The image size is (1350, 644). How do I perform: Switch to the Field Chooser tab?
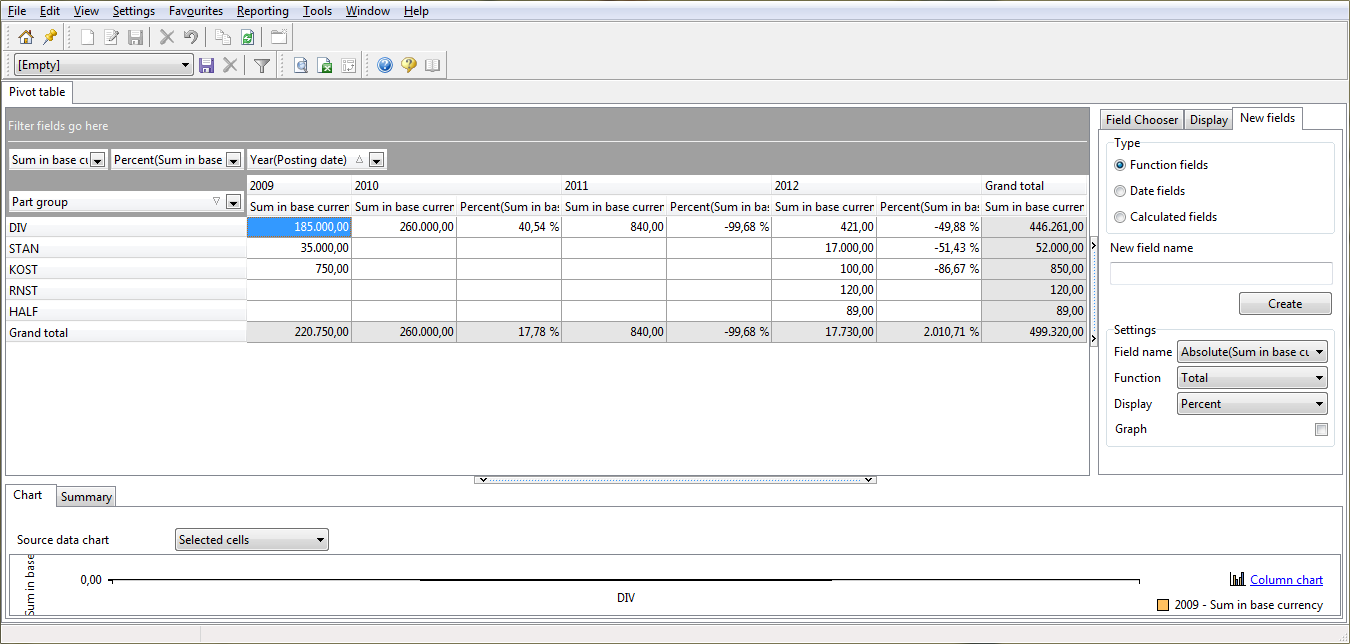pos(1141,119)
